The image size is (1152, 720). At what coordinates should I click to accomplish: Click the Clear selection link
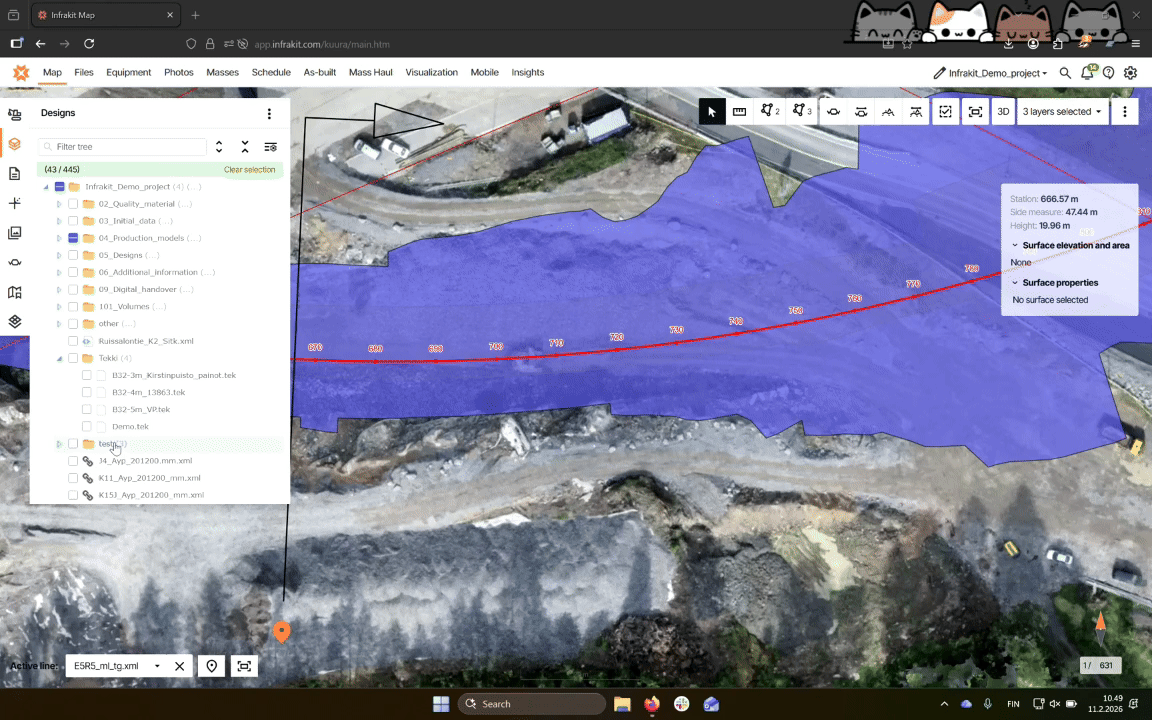coord(249,170)
